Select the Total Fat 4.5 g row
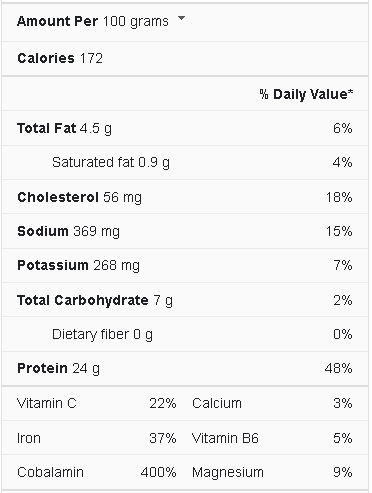Image resolution: width=372 pixels, height=493 pixels. 185,128
